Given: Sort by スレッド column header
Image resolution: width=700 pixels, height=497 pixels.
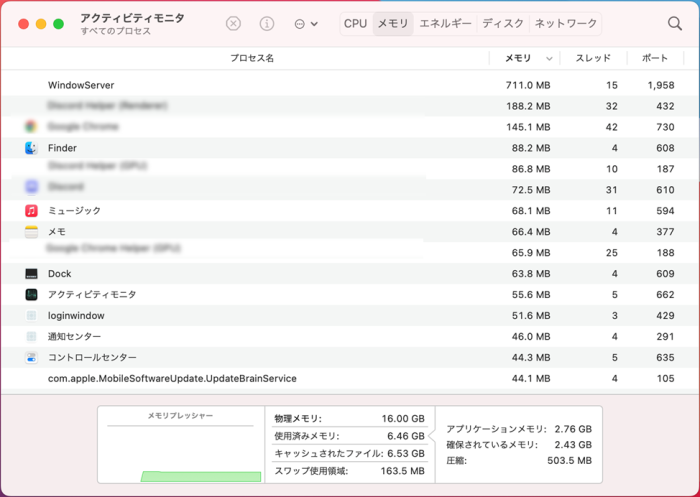Looking at the screenshot, I should point(593,59).
